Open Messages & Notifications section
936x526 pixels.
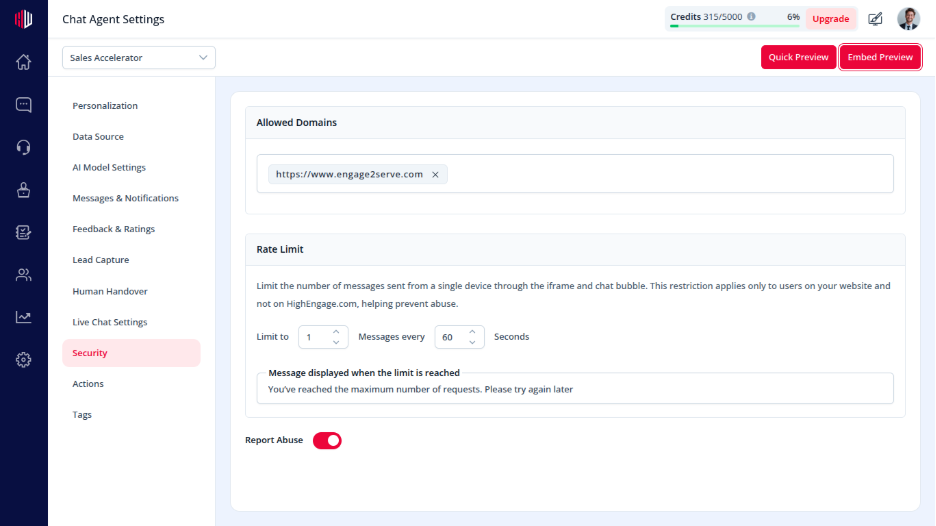(125, 198)
